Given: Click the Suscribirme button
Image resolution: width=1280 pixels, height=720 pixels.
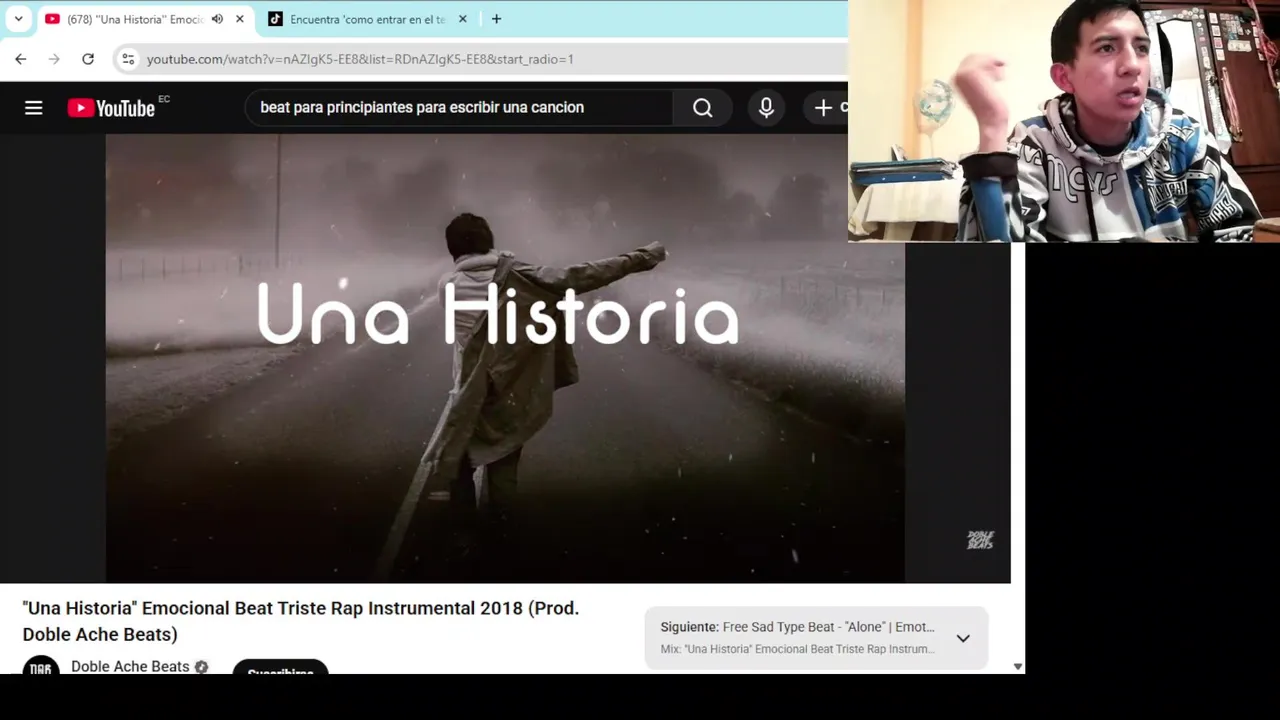Looking at the screenshot, I should pos(280,668).
